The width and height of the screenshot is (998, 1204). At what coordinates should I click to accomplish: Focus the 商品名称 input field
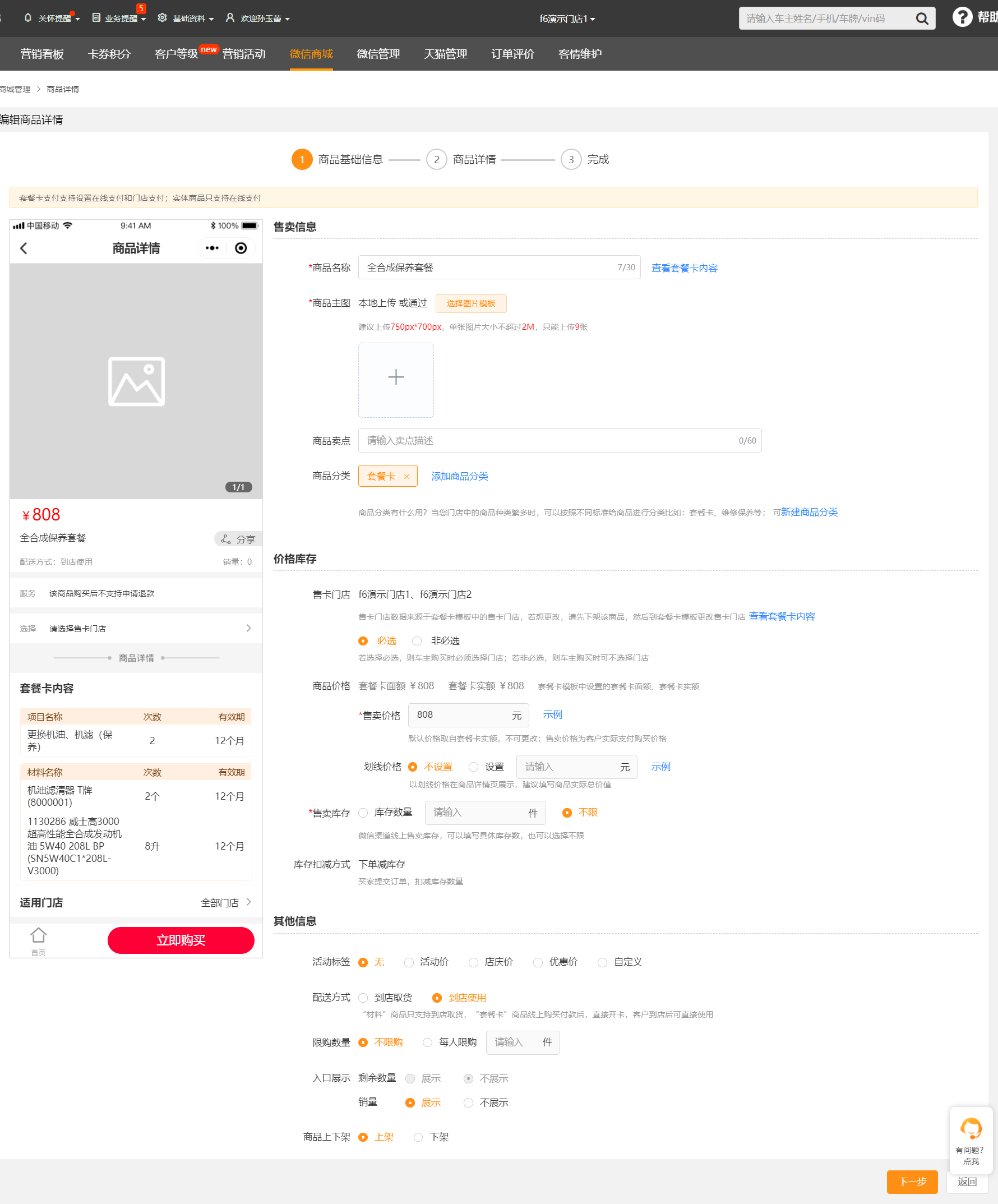point(500,267)
